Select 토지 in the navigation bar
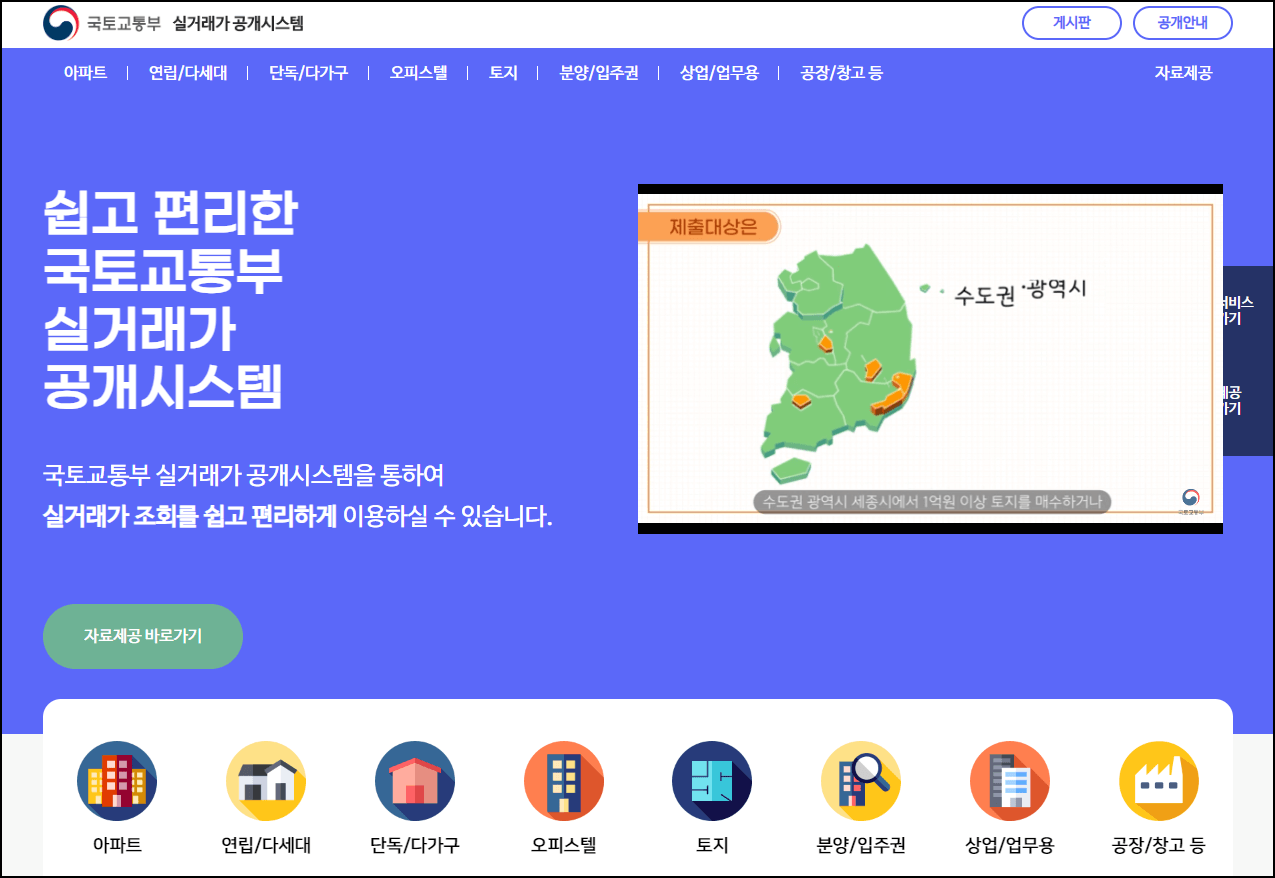The height and width of the screenshot is (878, 1275). coord(503,73)
